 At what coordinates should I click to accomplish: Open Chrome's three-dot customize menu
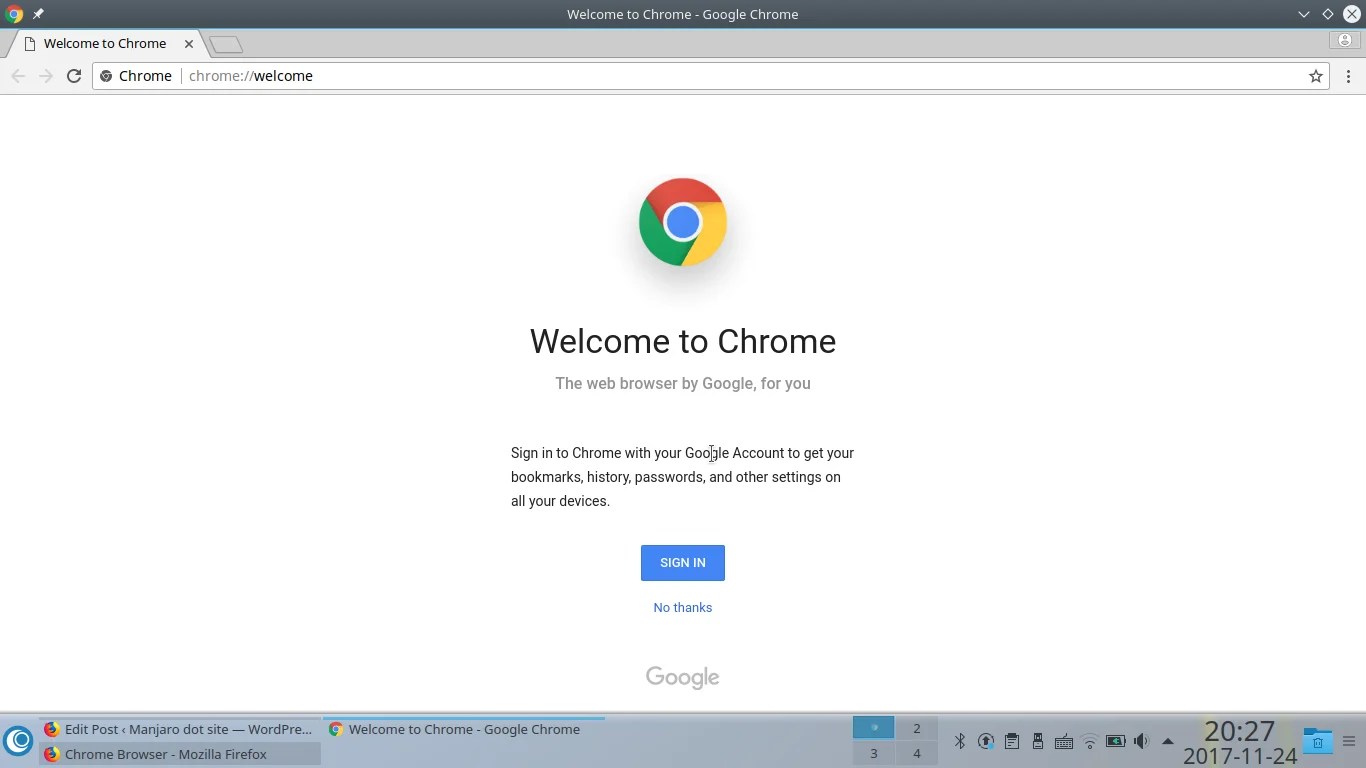click(1348, 76)
